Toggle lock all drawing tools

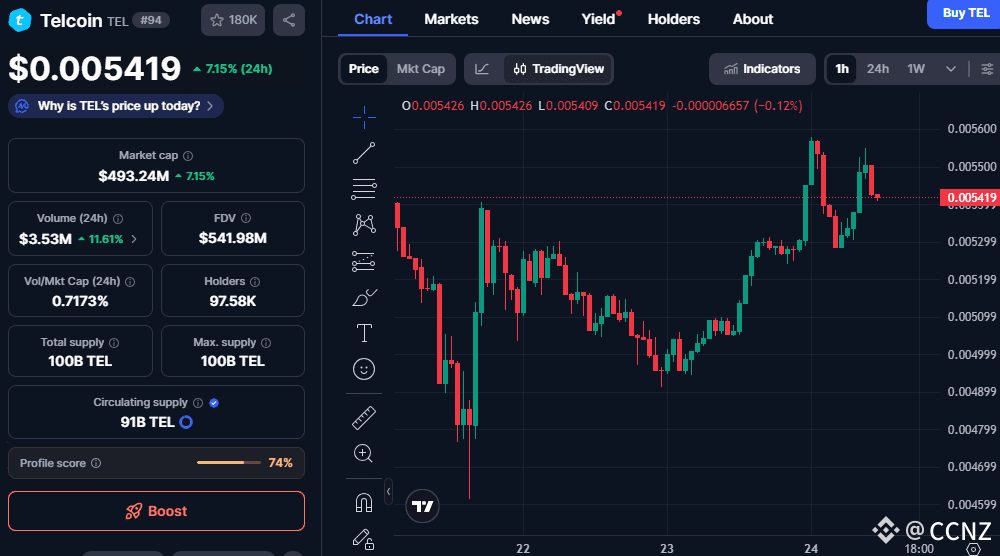364,539
